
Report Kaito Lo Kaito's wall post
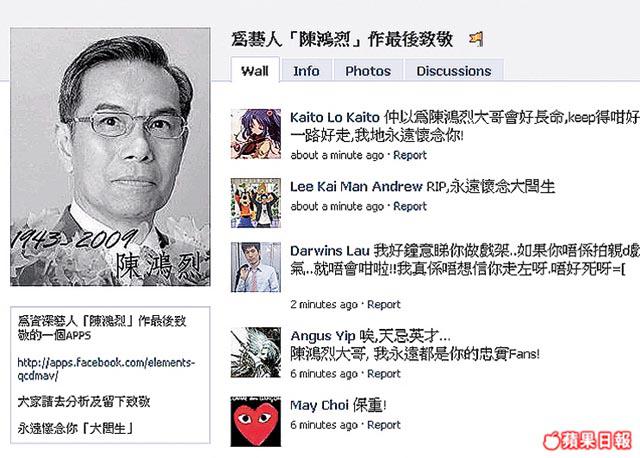click(410, 155)
